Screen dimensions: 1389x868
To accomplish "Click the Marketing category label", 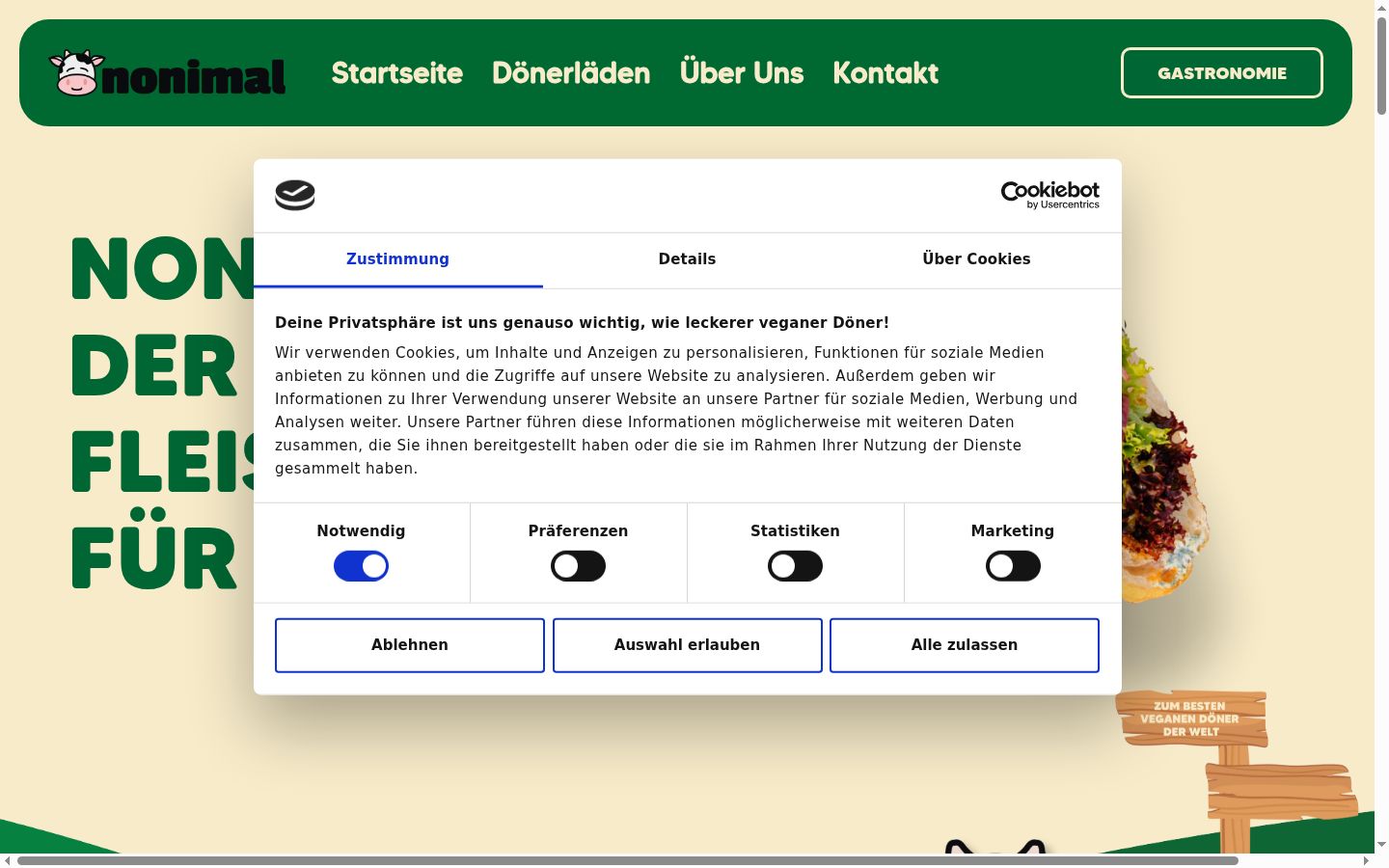I will click(x=1013, y=531).
